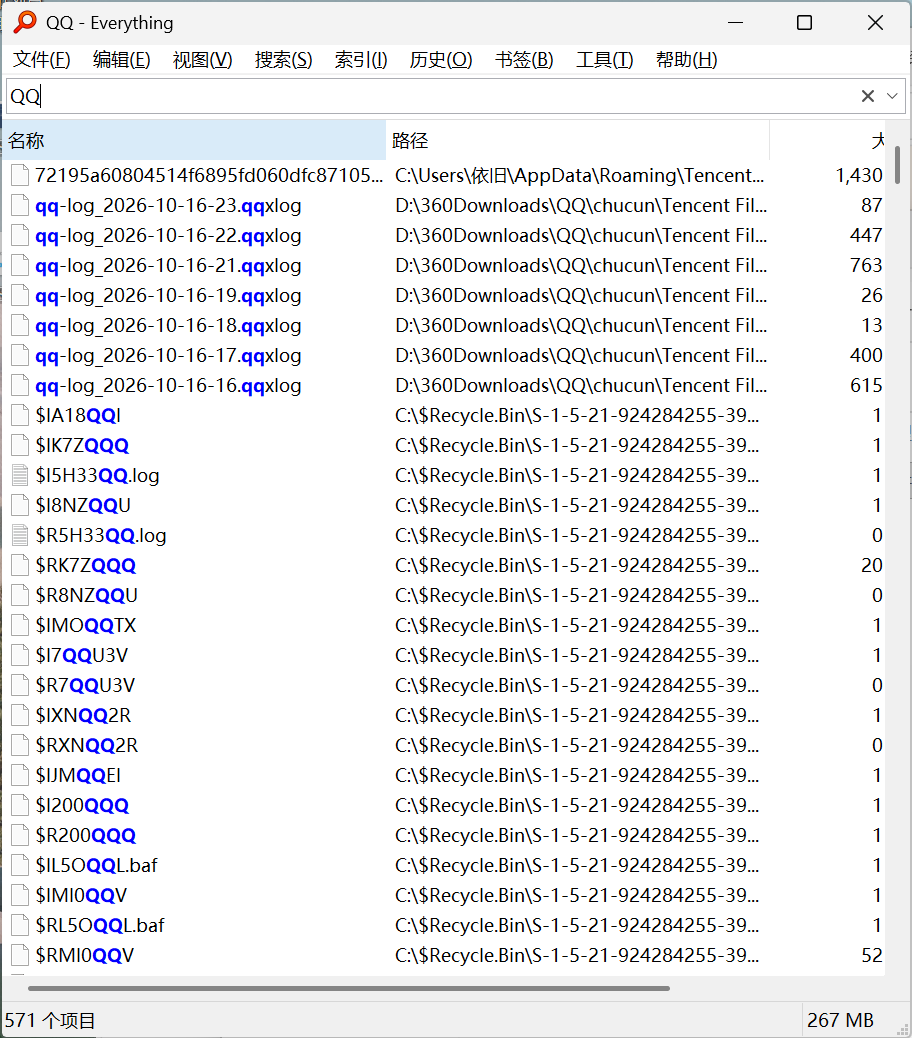912x1038 pixels.
Task: Click the 571 个项目 status bar text
Action: tap(50, 1020)
